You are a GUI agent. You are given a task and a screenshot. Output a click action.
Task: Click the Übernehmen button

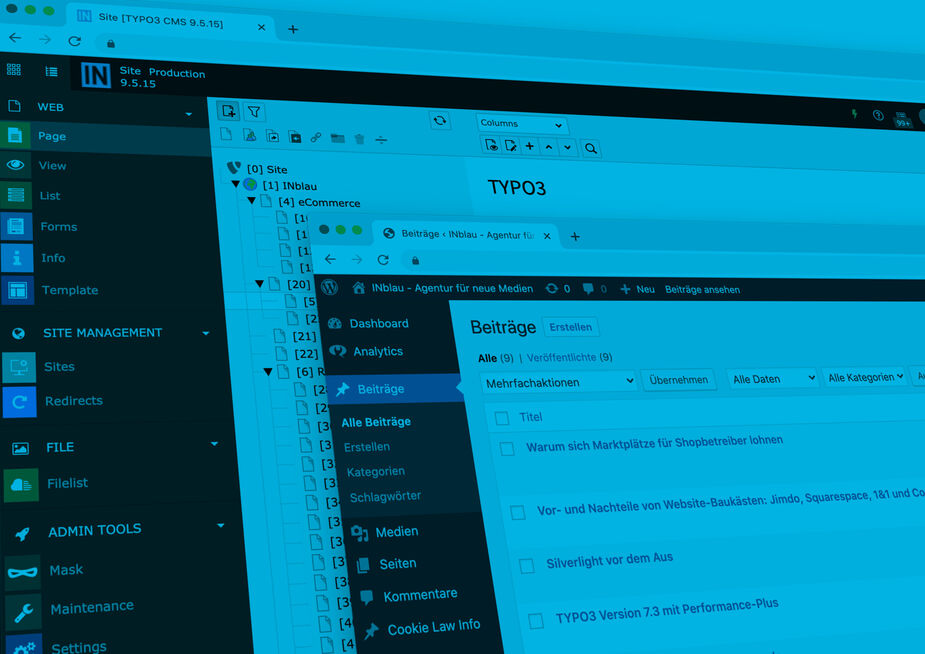click(678, 380)
